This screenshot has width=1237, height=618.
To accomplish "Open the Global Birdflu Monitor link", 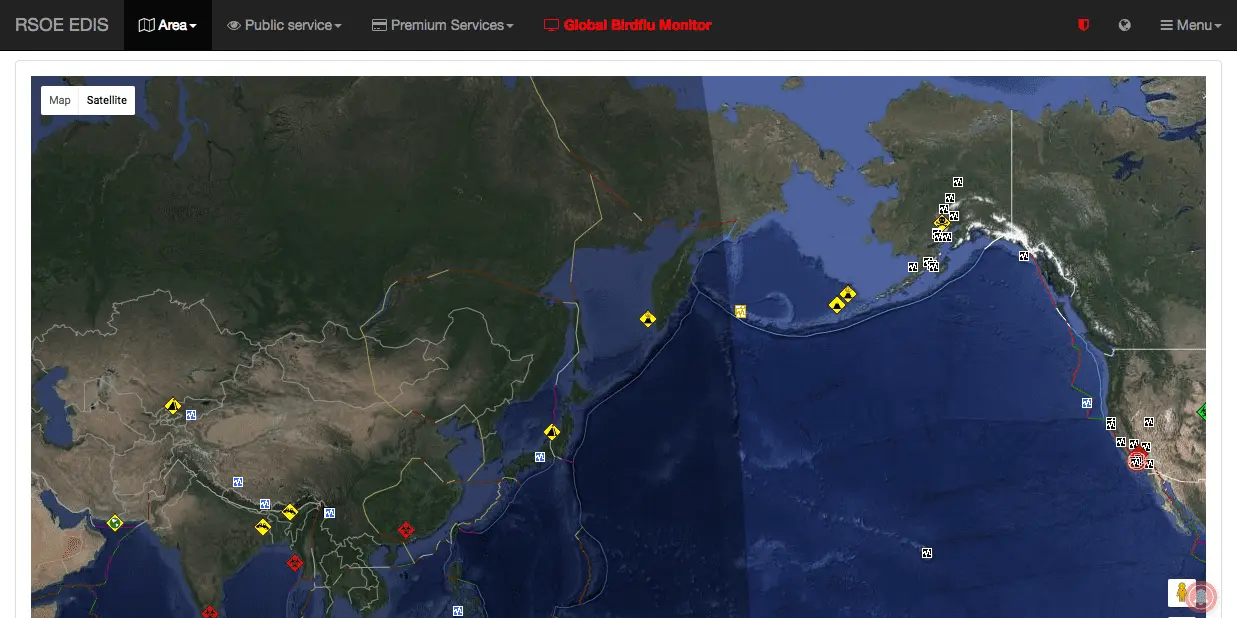I will click(x=627, y=25).
